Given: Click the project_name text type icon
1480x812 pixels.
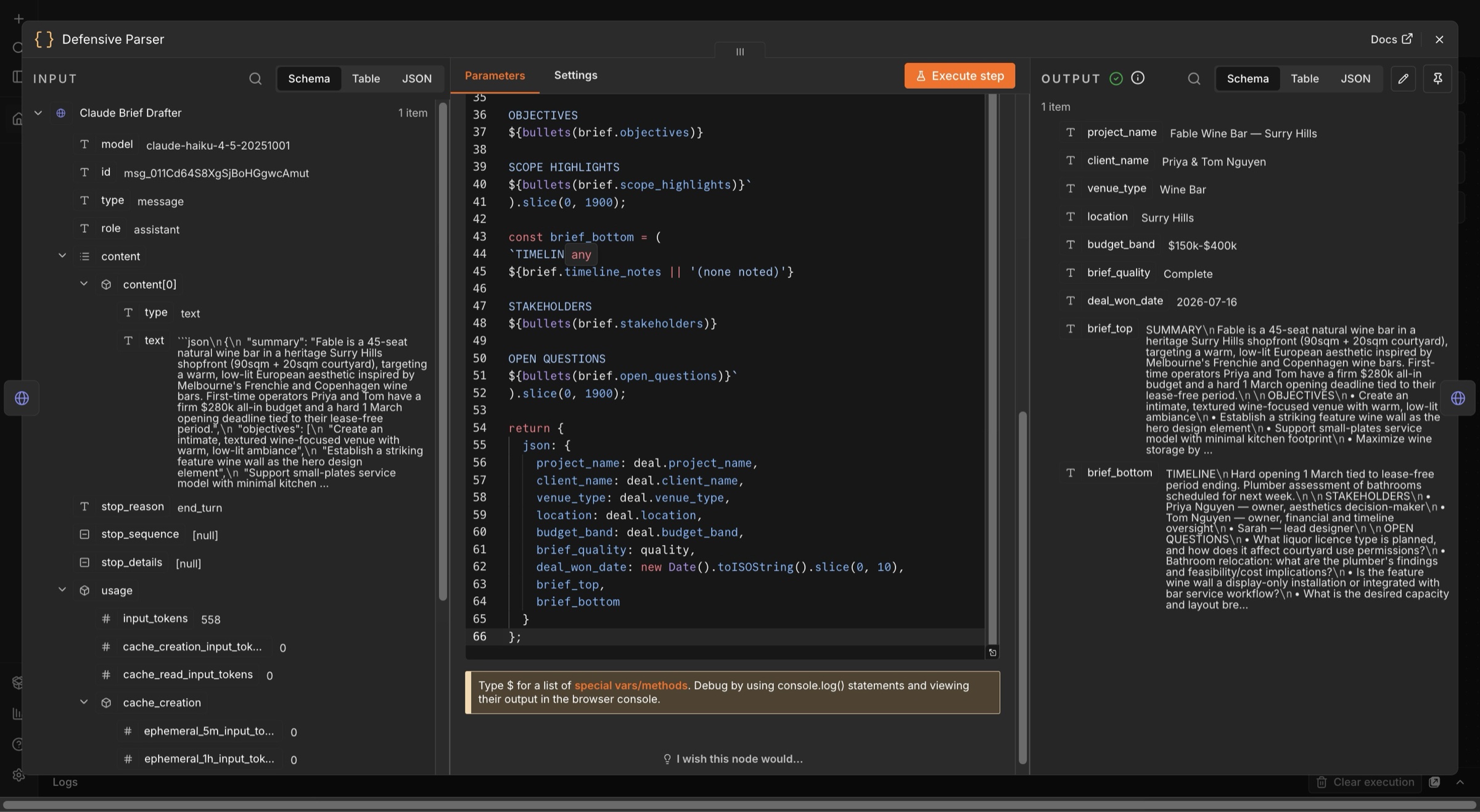Looking at the screenshot, I should point(1071,133).
